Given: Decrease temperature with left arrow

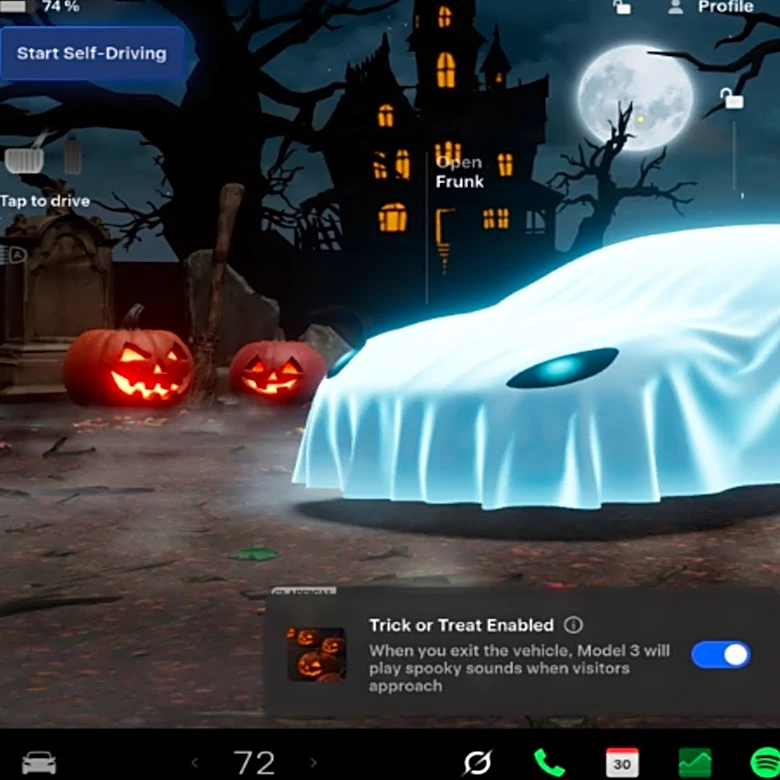Looking at the screenshot, I should (x=195, y=762).
